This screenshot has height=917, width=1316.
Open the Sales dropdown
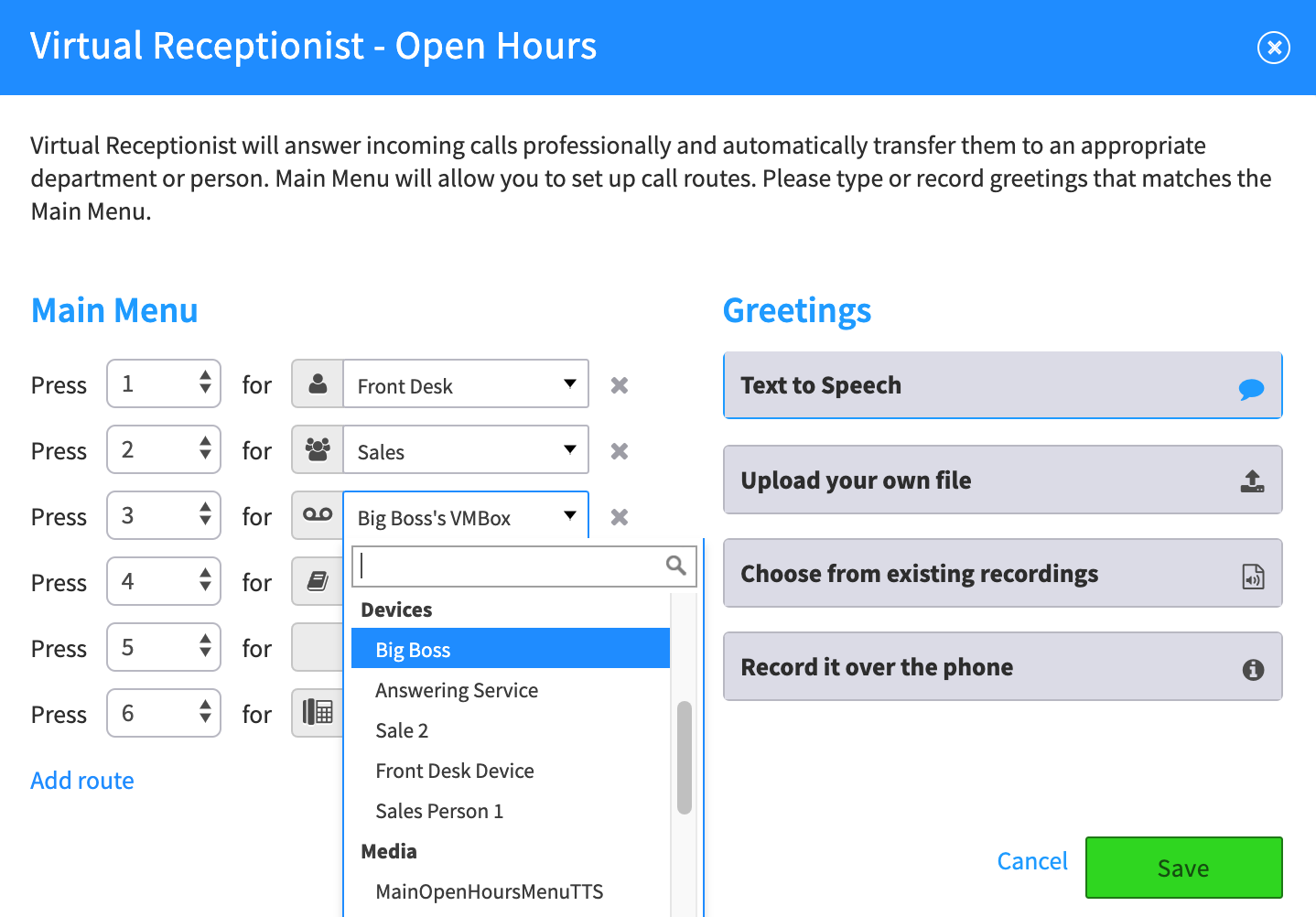point(466,450)
